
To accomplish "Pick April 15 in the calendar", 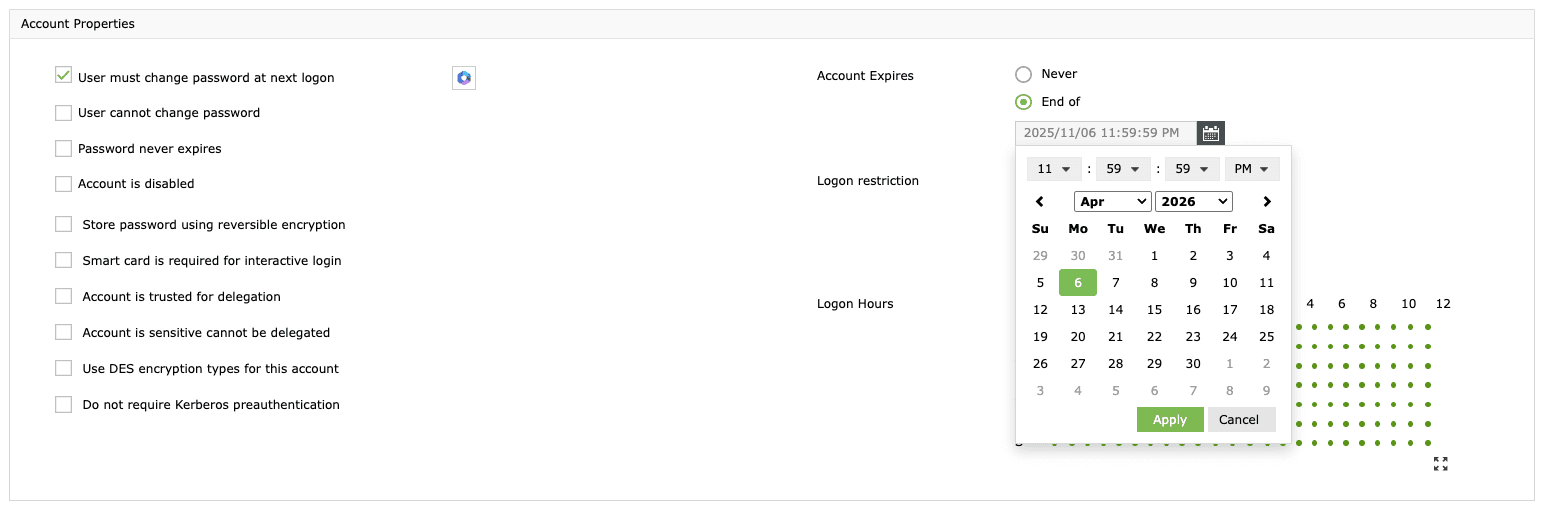I will 1154,310.
